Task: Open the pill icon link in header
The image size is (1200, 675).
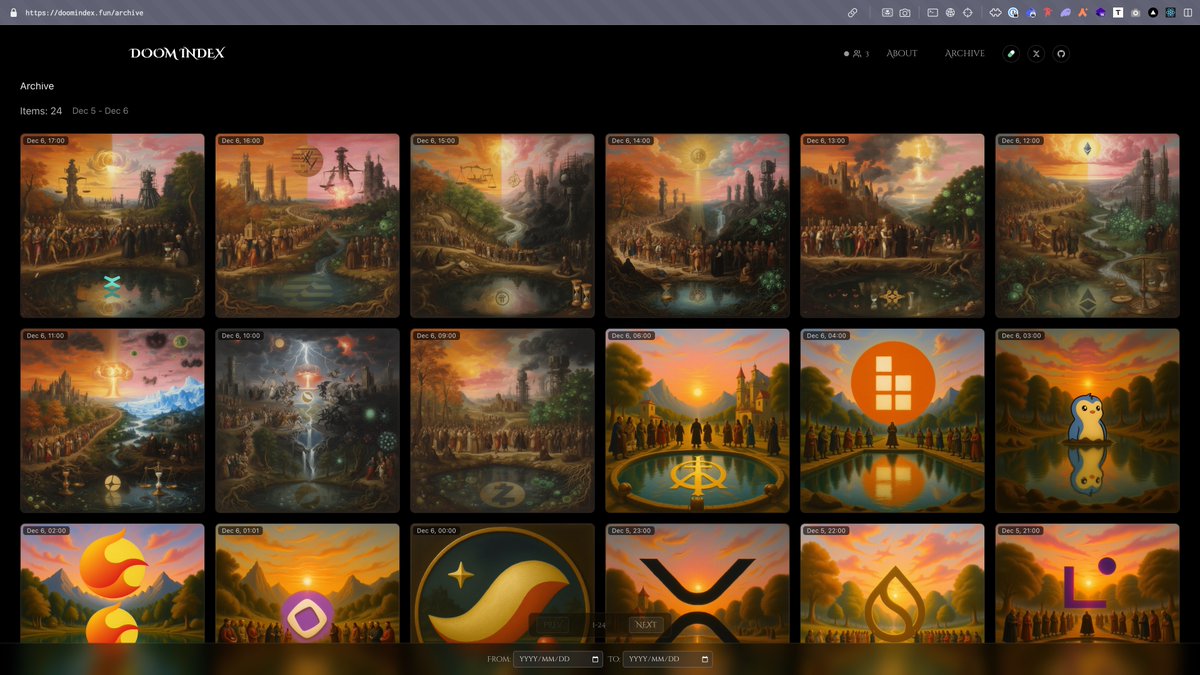Action: click(1011, 54)
